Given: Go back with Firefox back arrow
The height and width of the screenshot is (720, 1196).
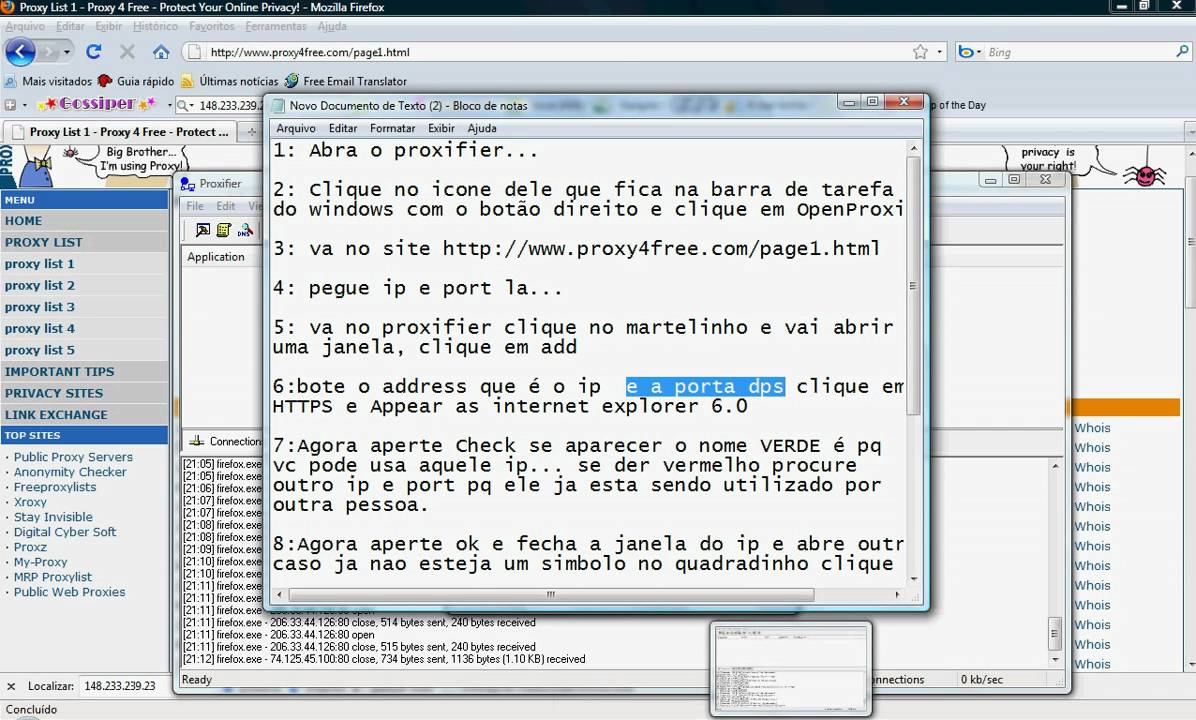Looking at the screenshot, I should coord(21,52).
